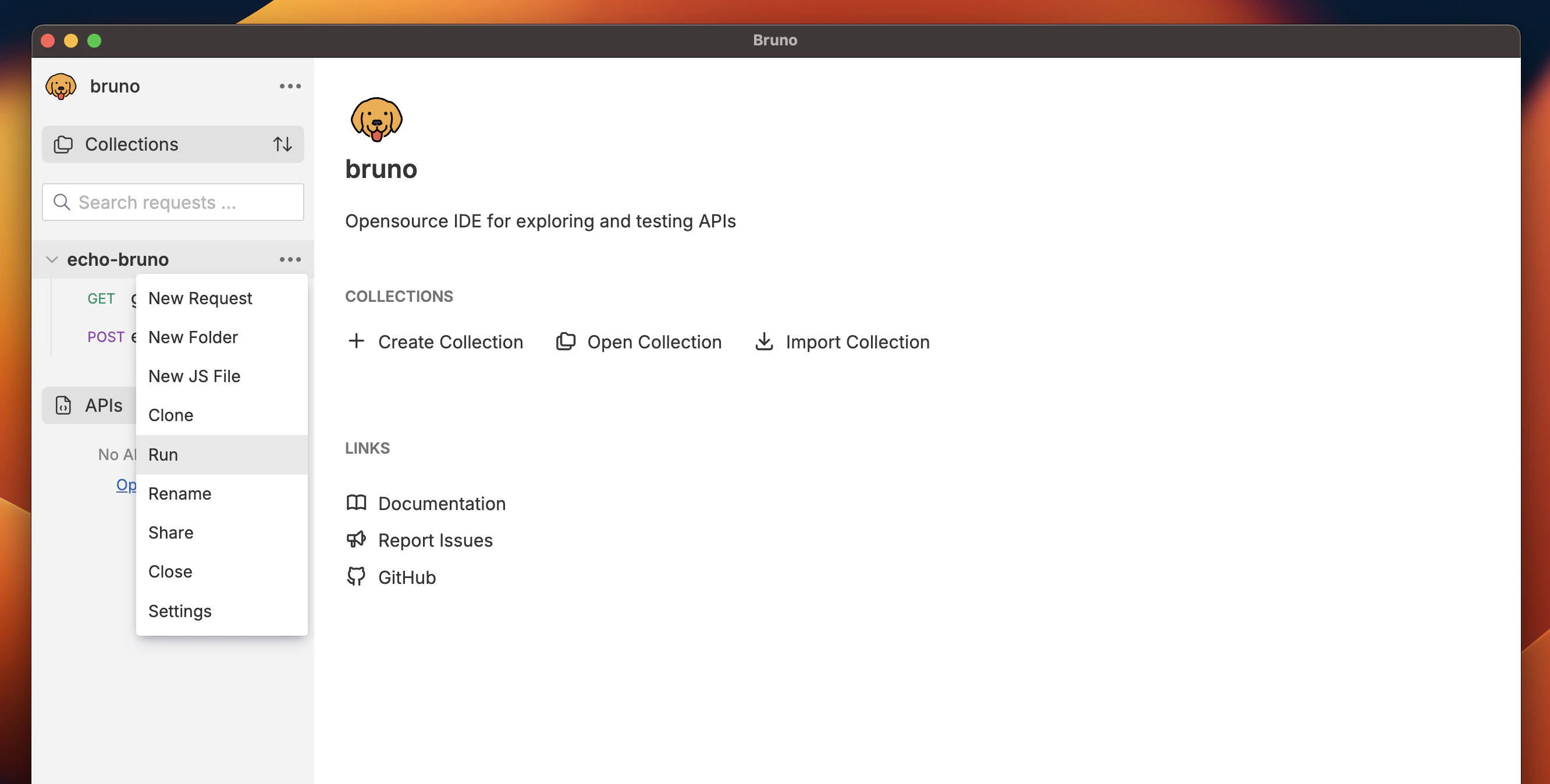Click the Documentation book icon
Screen dimensions: 1550x784
(356, 503)
